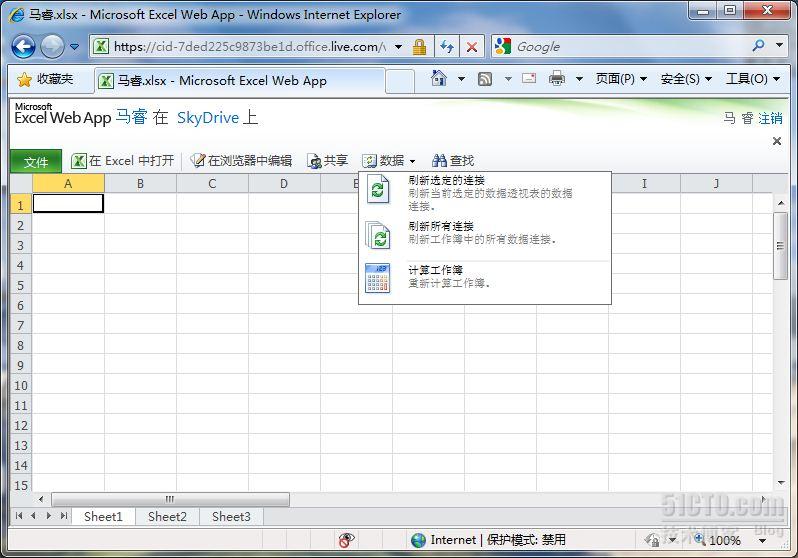Click the refresh all connections icon
This screenshot has height=558, width=798.
378,236
